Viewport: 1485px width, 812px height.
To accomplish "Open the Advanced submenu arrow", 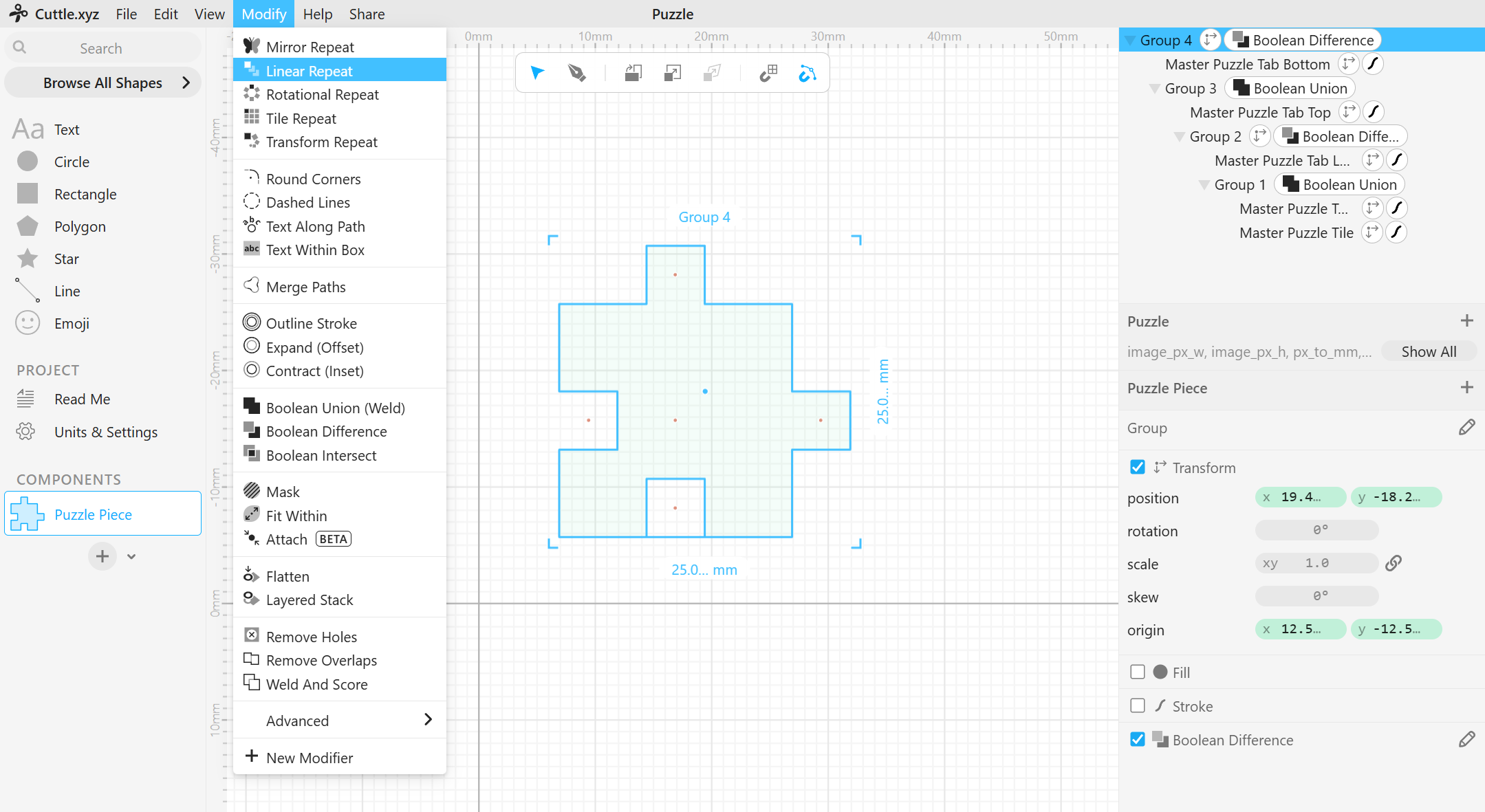I will point(428,719).
